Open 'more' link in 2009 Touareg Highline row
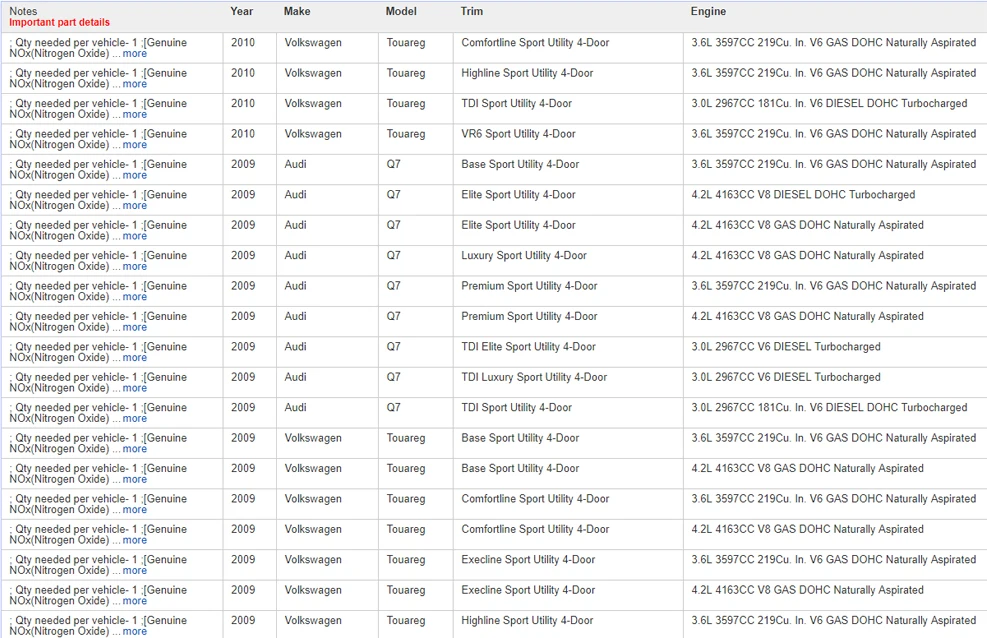Viewport: 987px width, 638px height. (x=135, y=631)
